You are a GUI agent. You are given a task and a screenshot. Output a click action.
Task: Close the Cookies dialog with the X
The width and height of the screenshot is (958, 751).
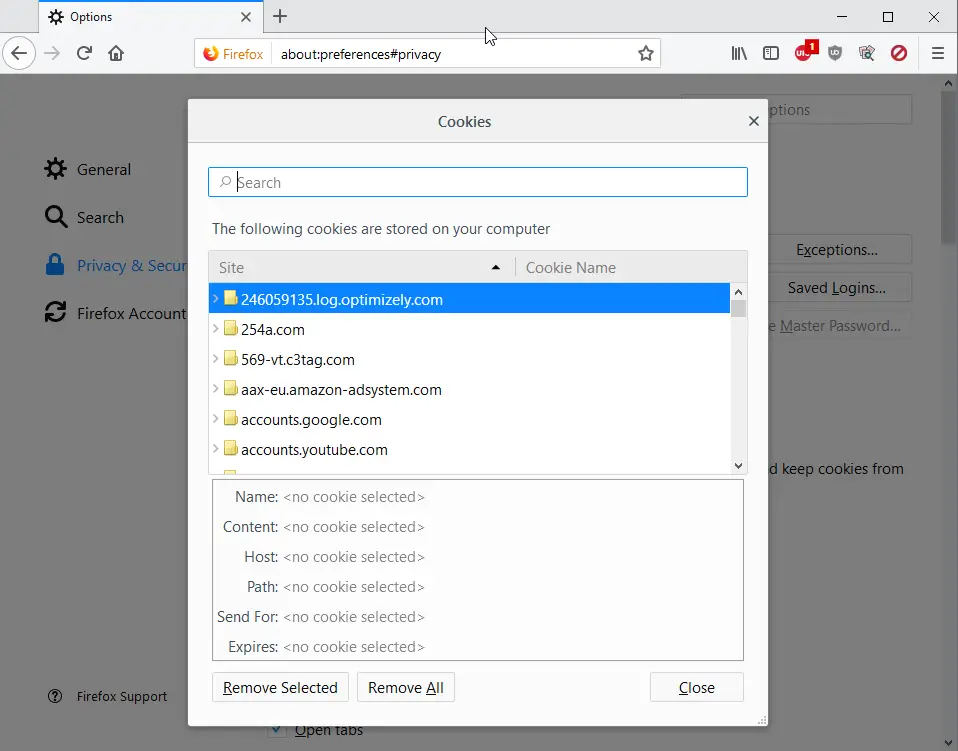[754, 121]
